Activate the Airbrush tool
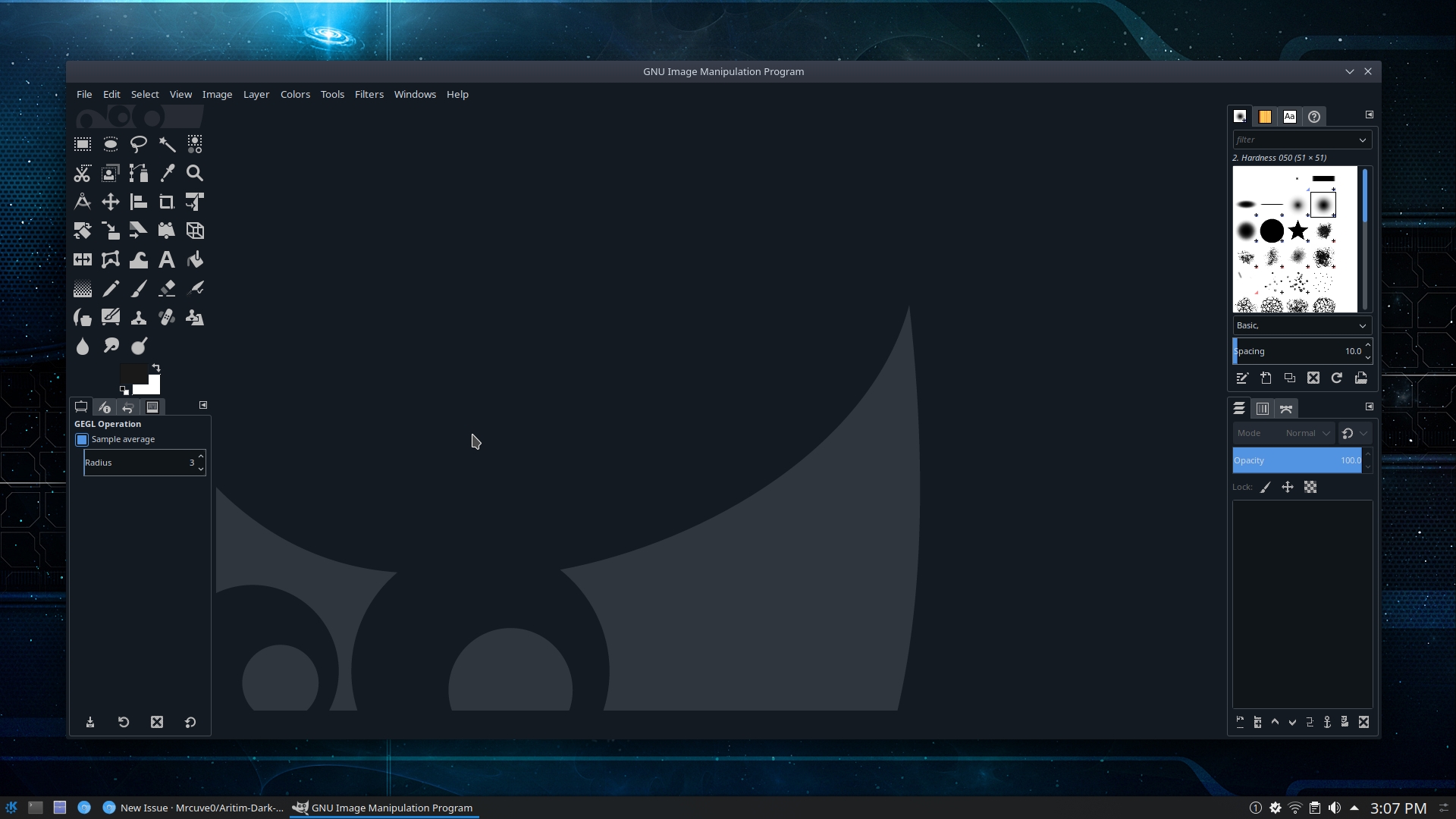The image size is (1456, 819). coord(195,288)
